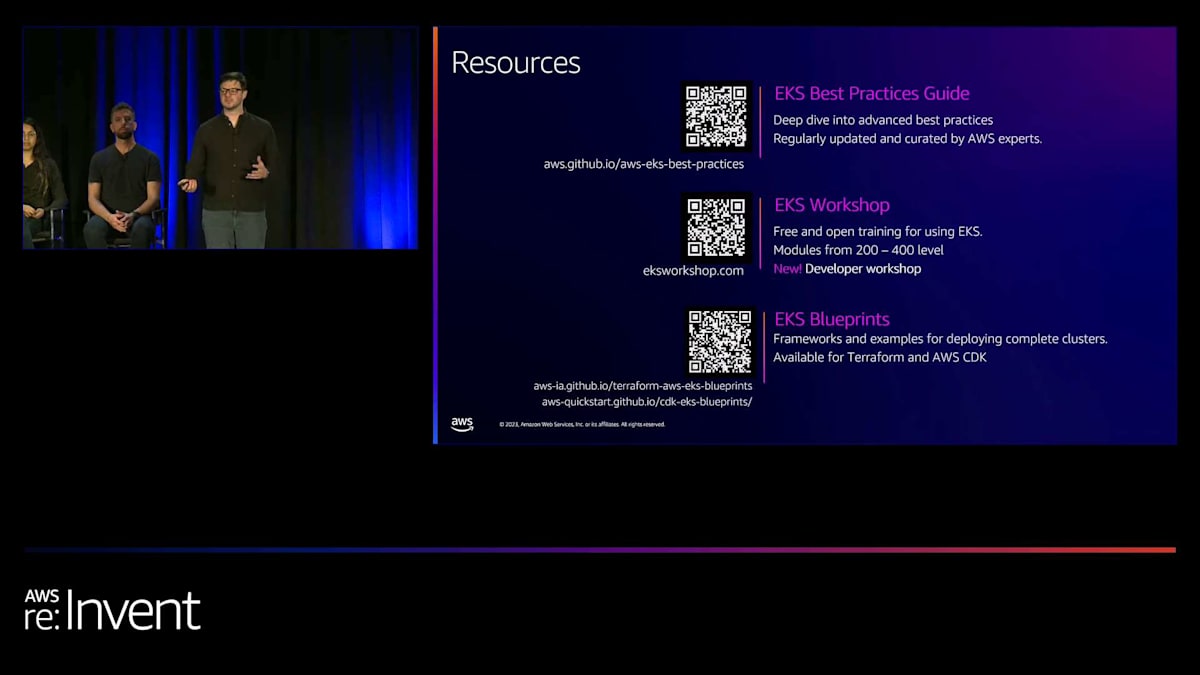This screenshot has width=1200, height=675.
Task: Click the EKS Workshop QR code
Action: pyautogui.click(x=716, y=228)
